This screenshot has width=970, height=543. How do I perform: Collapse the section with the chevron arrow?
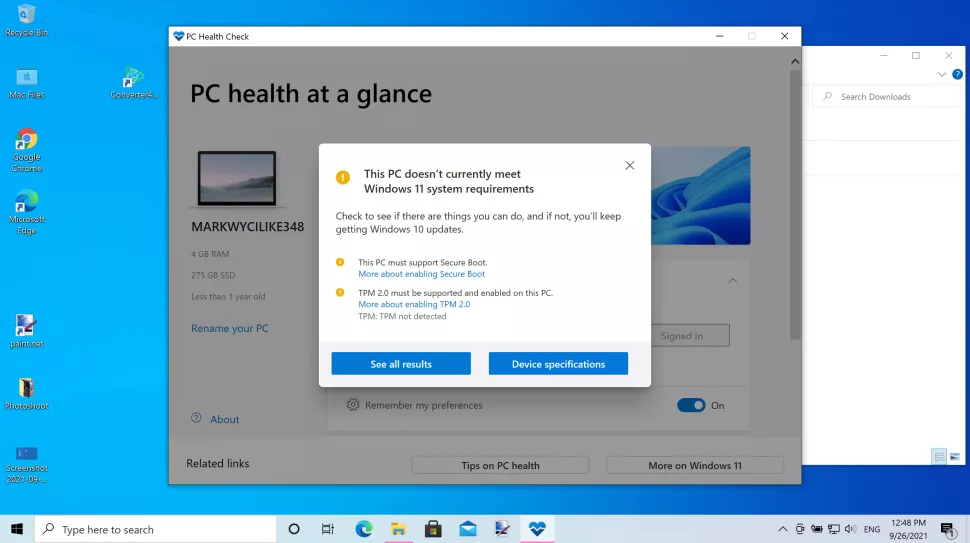[x=732, y=281]
